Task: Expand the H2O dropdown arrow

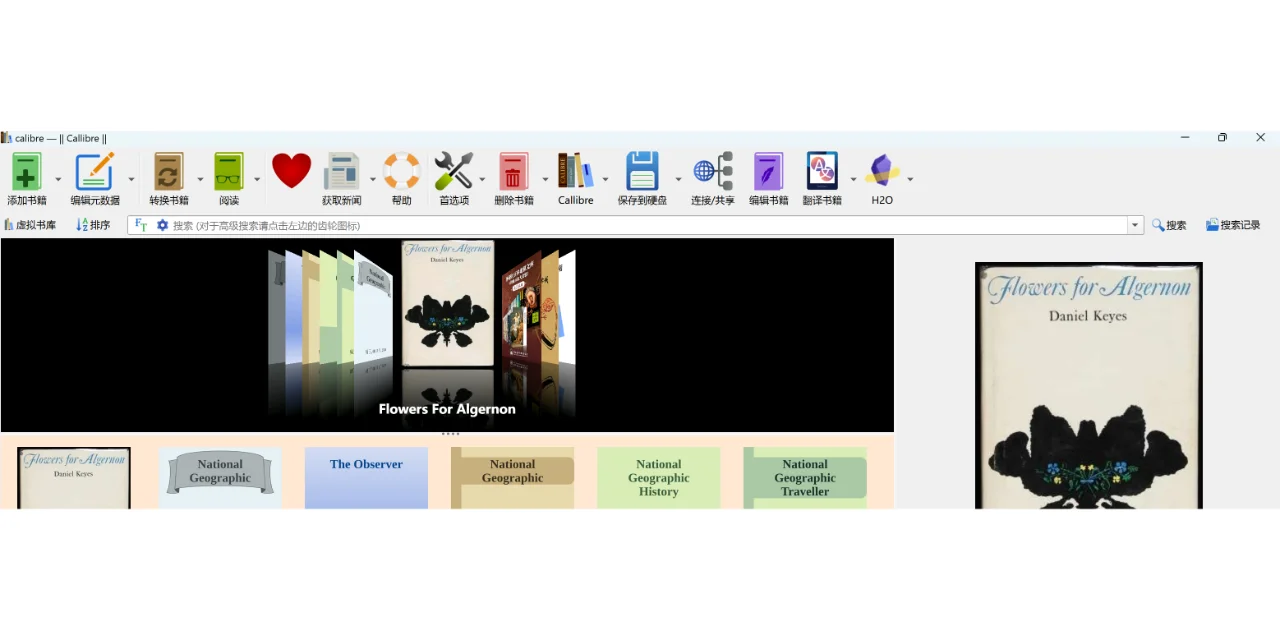Action: click(x=910, y=180)
